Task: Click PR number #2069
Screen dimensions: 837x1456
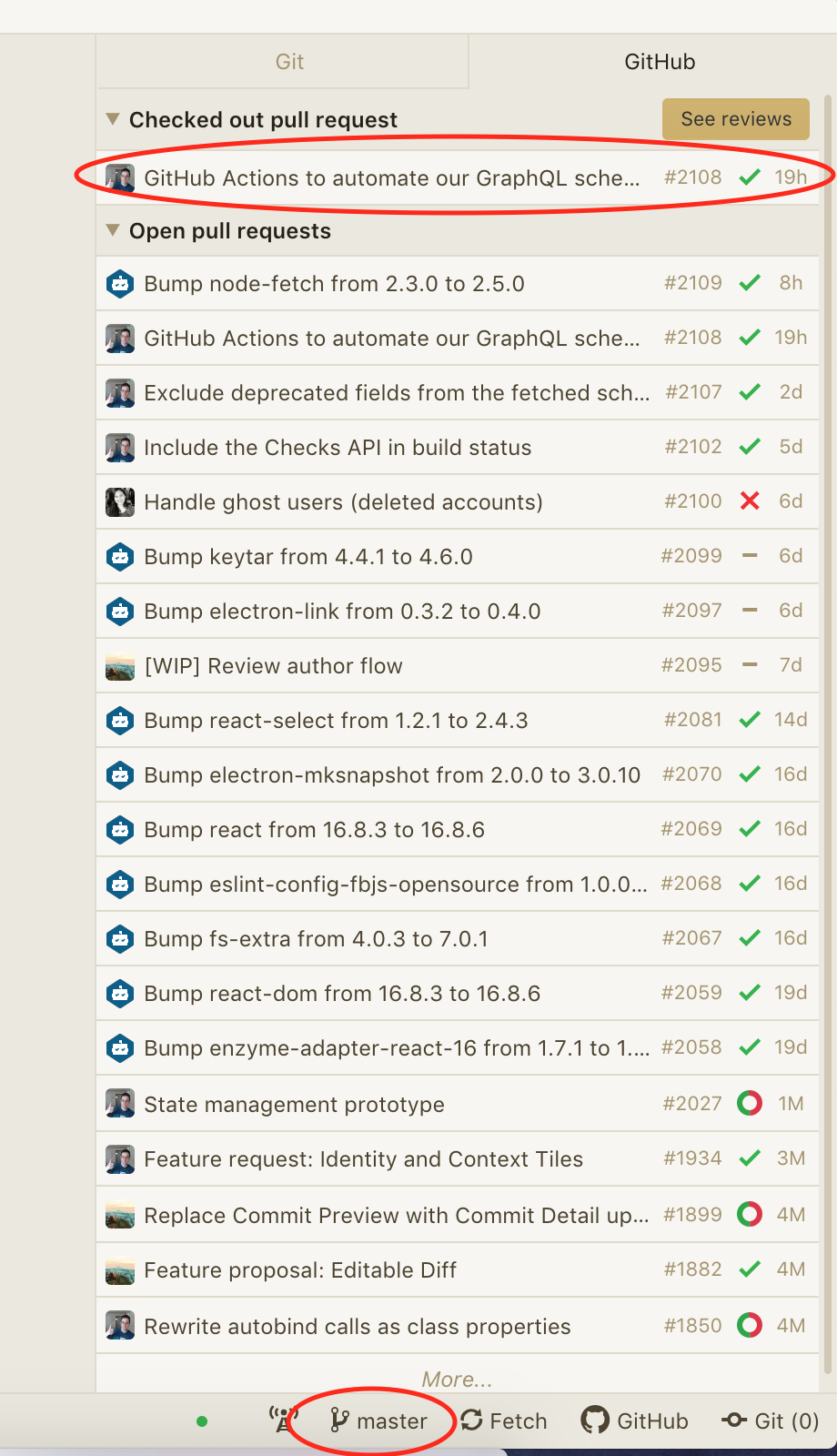Action: (691, 829)
